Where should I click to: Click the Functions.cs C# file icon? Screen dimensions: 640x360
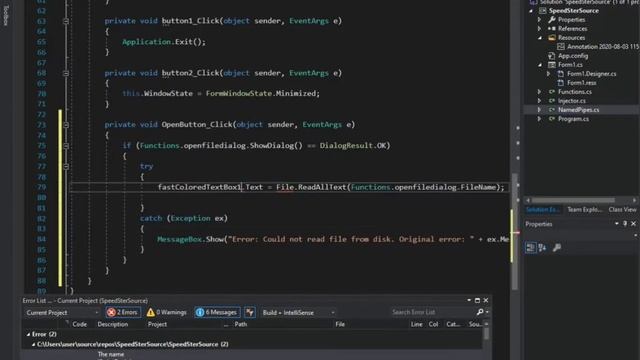[552, 92]
